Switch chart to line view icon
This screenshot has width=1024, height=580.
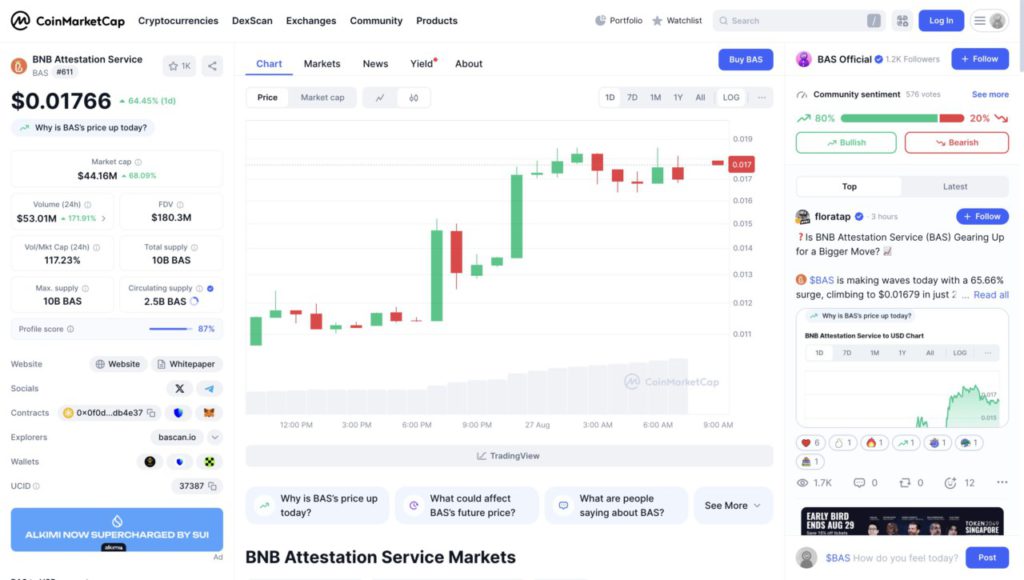pos(380,97)
